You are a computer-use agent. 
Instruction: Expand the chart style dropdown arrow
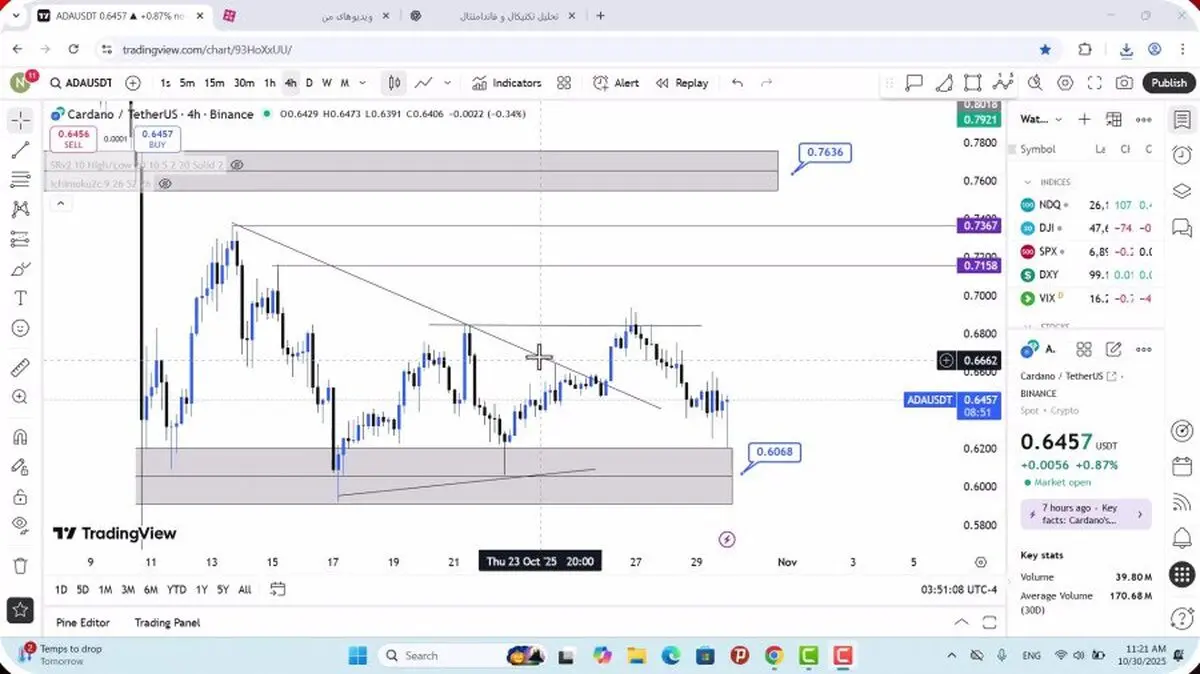click(447, 83)
